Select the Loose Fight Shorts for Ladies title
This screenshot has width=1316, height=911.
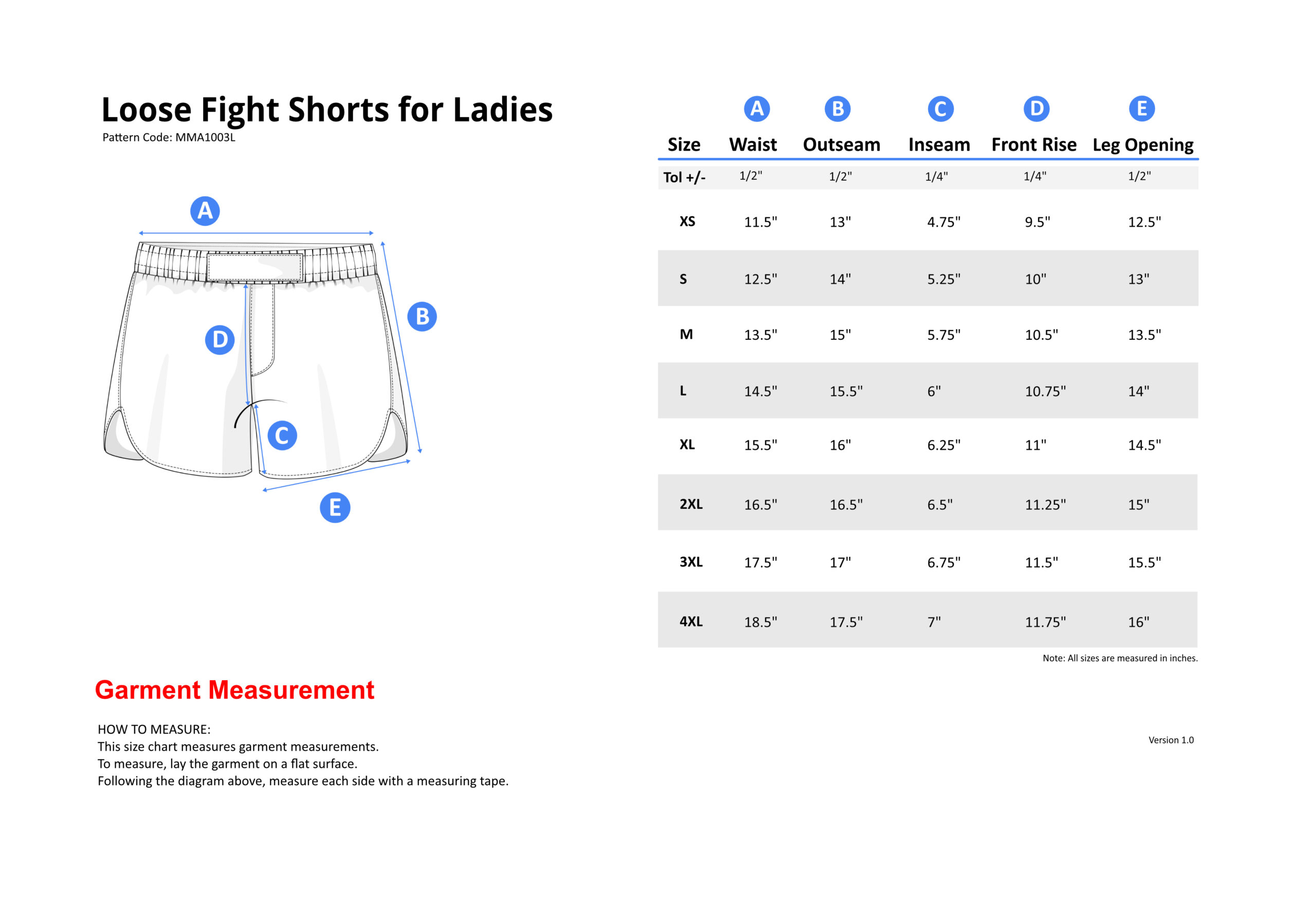coord(327,110)
